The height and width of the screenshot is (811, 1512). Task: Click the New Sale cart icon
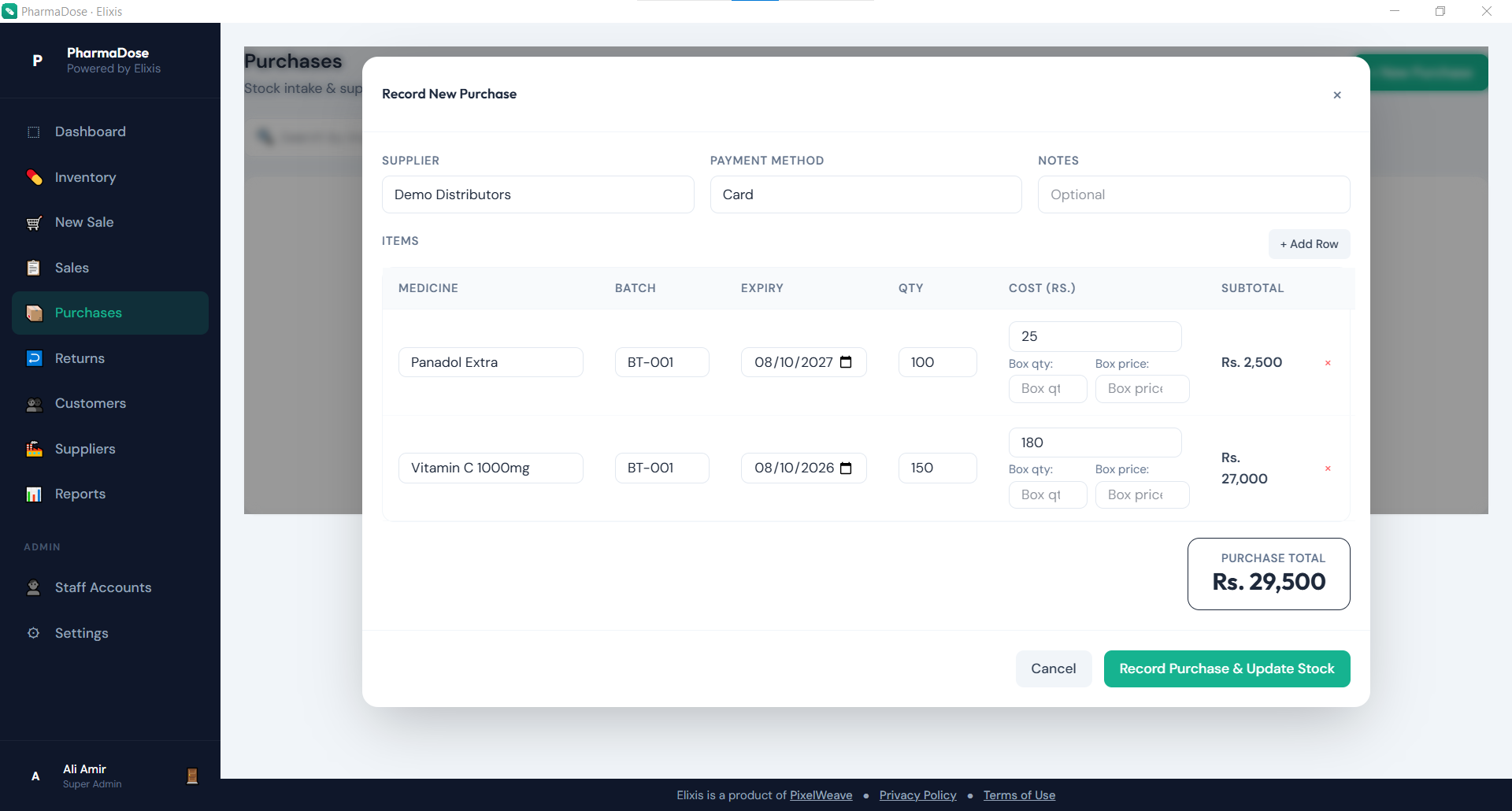(34, 223)
